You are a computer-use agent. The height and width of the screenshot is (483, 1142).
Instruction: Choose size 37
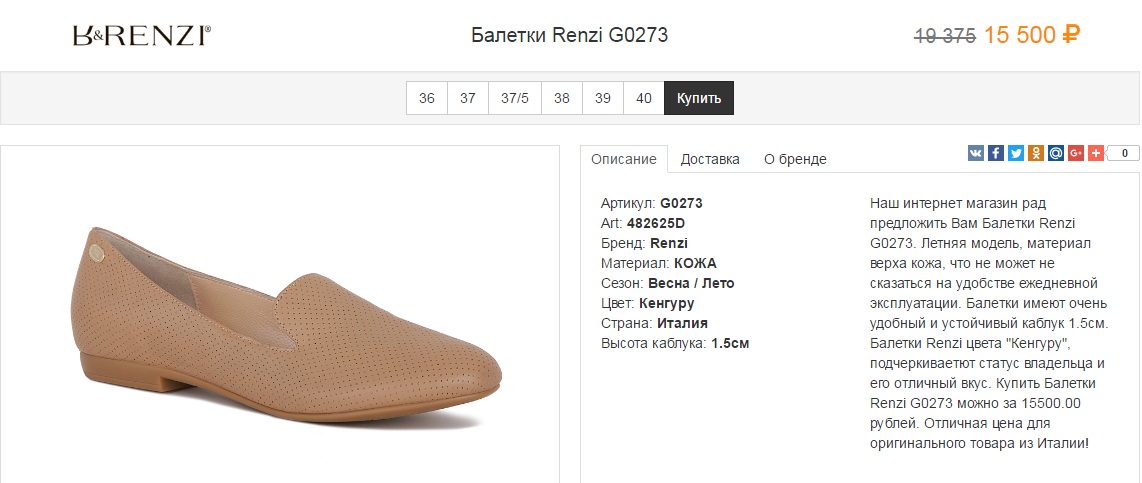(x=468, y=98)
